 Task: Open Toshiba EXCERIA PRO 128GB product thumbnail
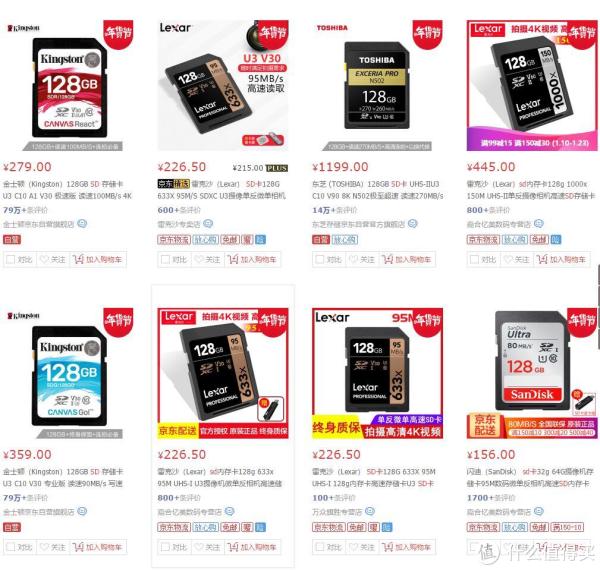click(377, 85)
